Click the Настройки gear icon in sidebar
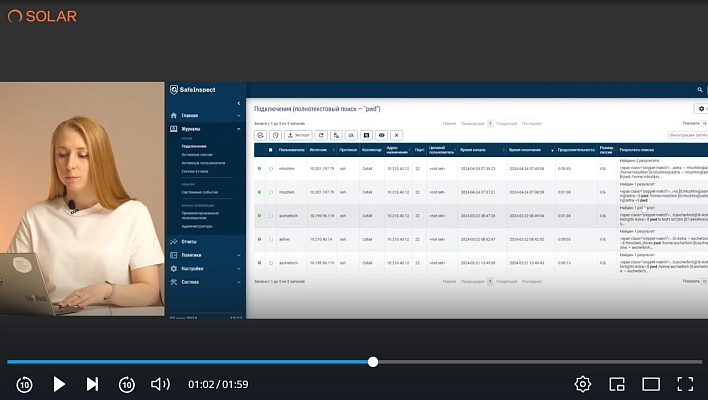Image resolution: width=708 pixels, height=400 pixels. tap(174, 269)
